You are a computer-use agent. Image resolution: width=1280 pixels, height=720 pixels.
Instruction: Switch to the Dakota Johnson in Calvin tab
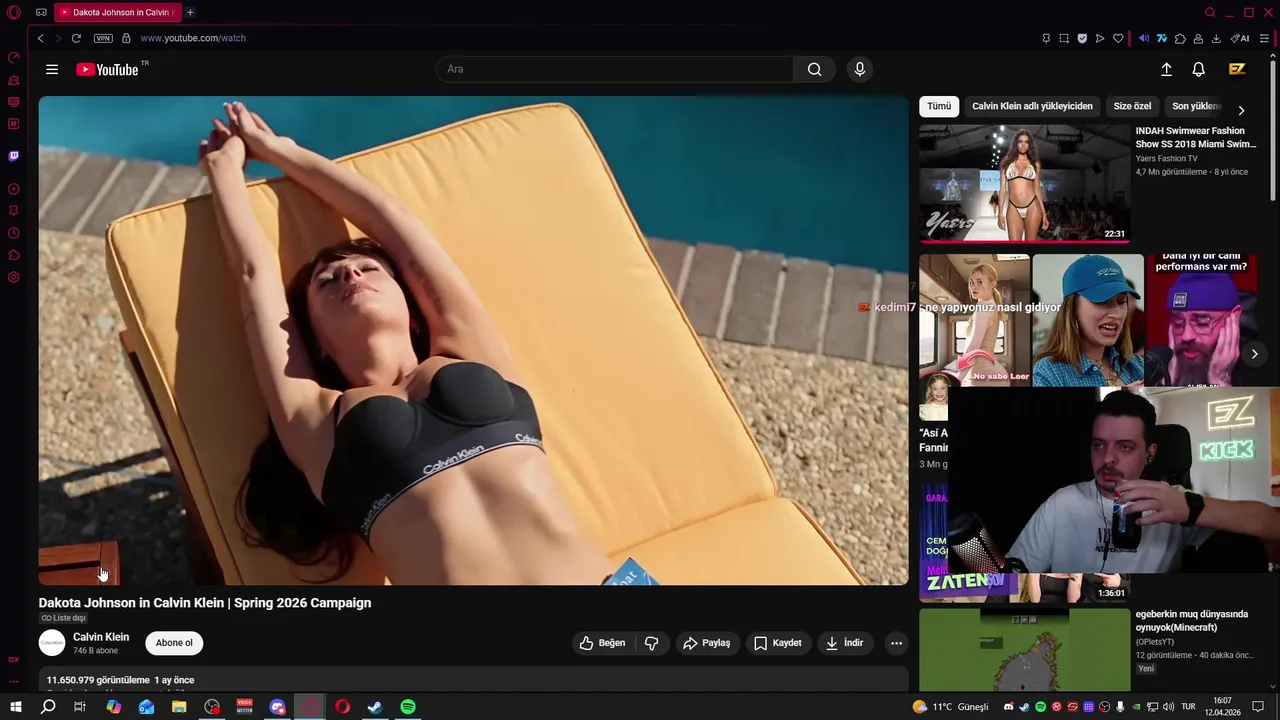tap(116, 12)
